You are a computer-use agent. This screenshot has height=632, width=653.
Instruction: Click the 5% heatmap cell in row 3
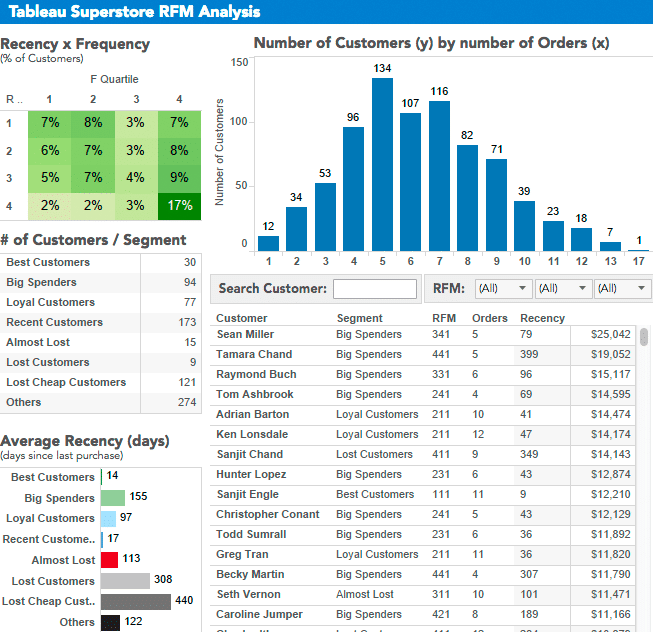pyautogui.click(x=50, y=178)
